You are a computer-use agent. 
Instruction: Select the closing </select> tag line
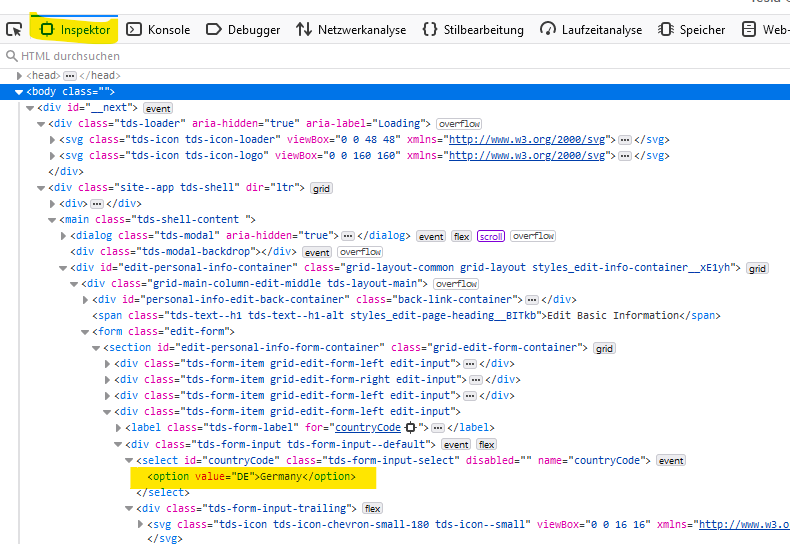(163, 493)
